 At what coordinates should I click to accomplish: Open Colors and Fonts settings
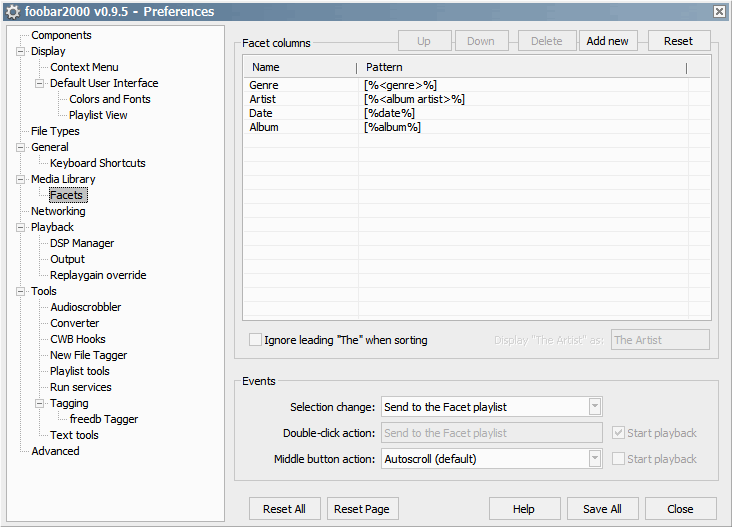(x=110, y=99)
